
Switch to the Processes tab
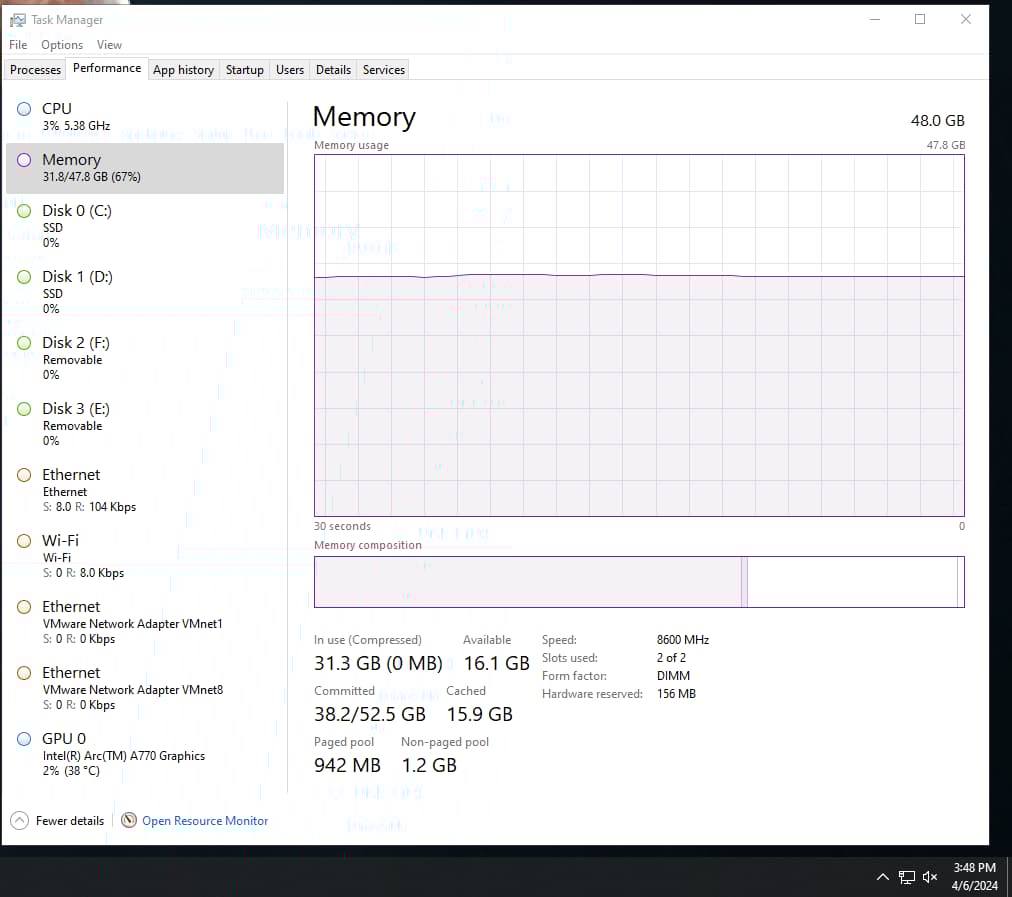[x=35, y=69]
